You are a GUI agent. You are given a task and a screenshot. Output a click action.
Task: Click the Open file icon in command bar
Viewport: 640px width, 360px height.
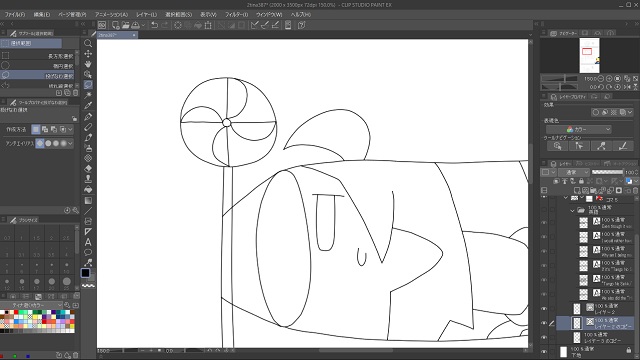125,25
